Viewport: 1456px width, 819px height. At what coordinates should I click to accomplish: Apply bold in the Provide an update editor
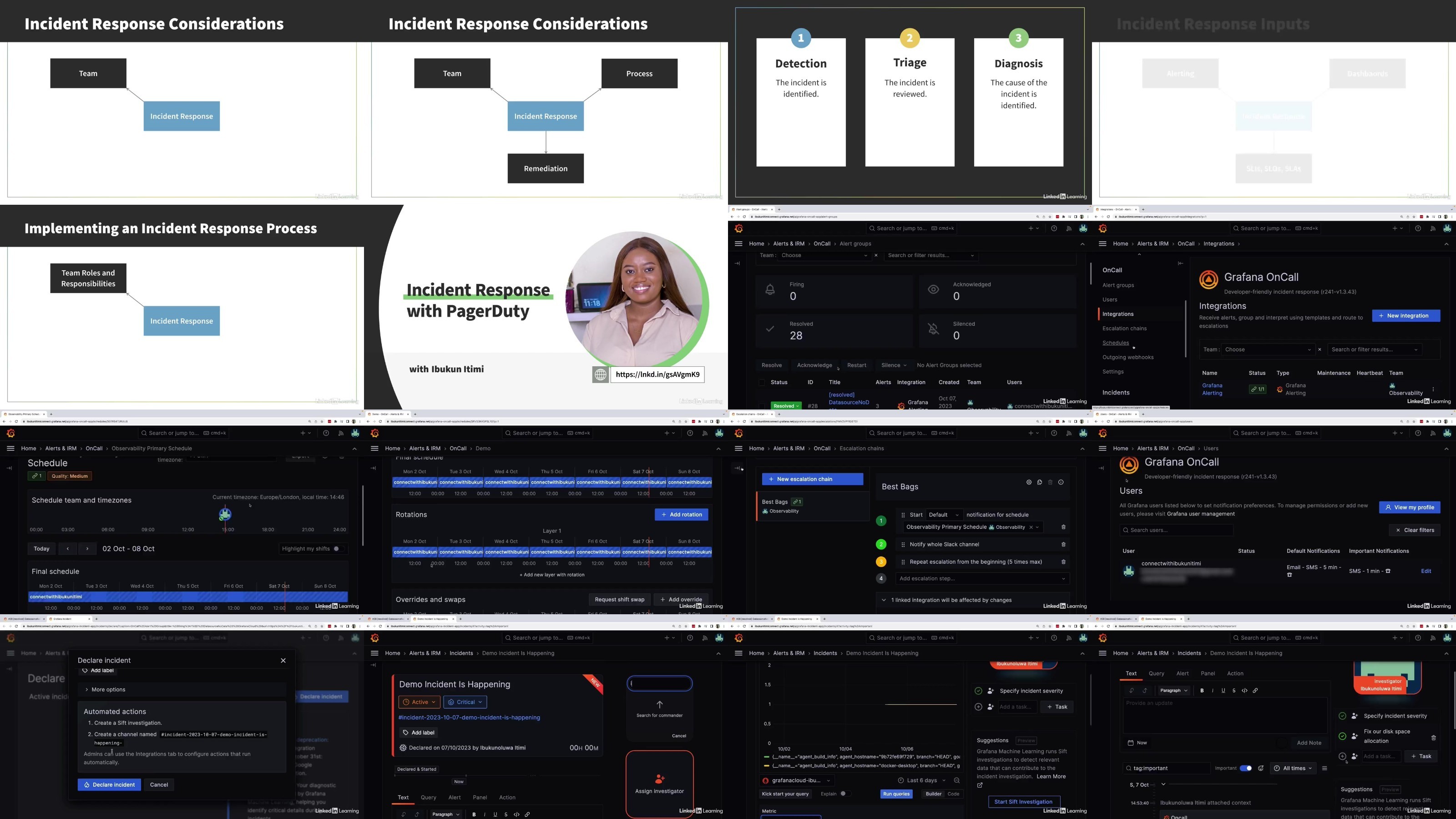click(x=1202, y=691)
